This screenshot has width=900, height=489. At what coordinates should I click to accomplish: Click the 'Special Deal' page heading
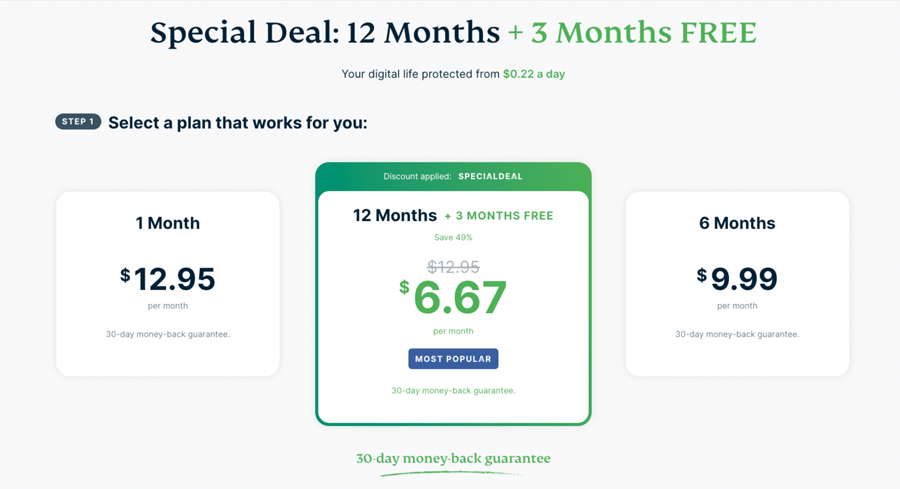(453, 32)
